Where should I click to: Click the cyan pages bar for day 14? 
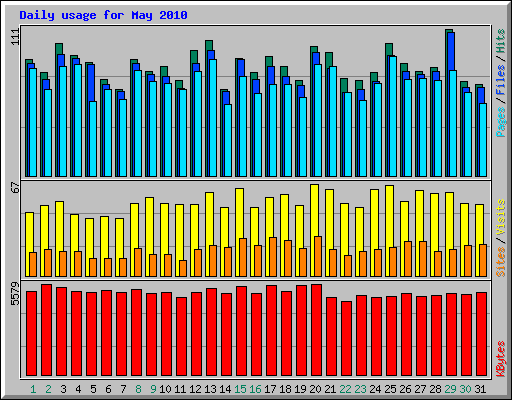coord(228,140)
